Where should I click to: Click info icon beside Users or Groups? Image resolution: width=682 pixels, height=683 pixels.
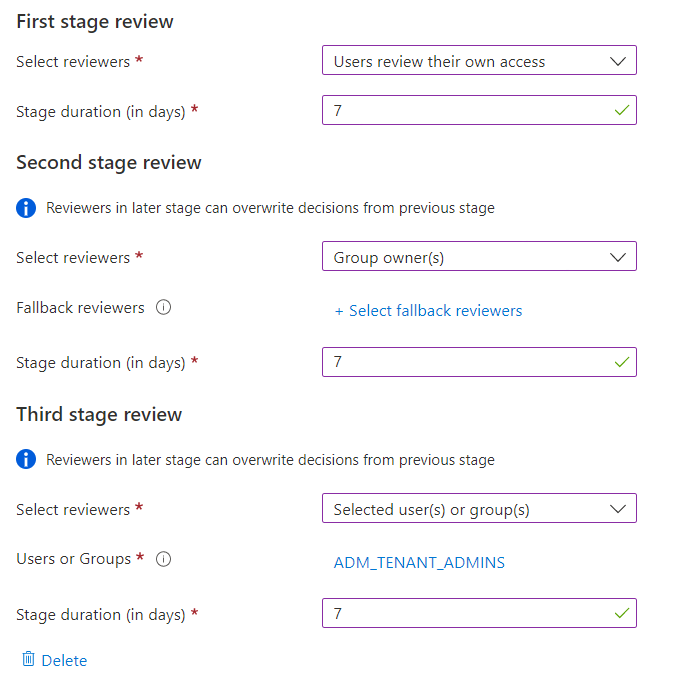(x=164, y=560)
